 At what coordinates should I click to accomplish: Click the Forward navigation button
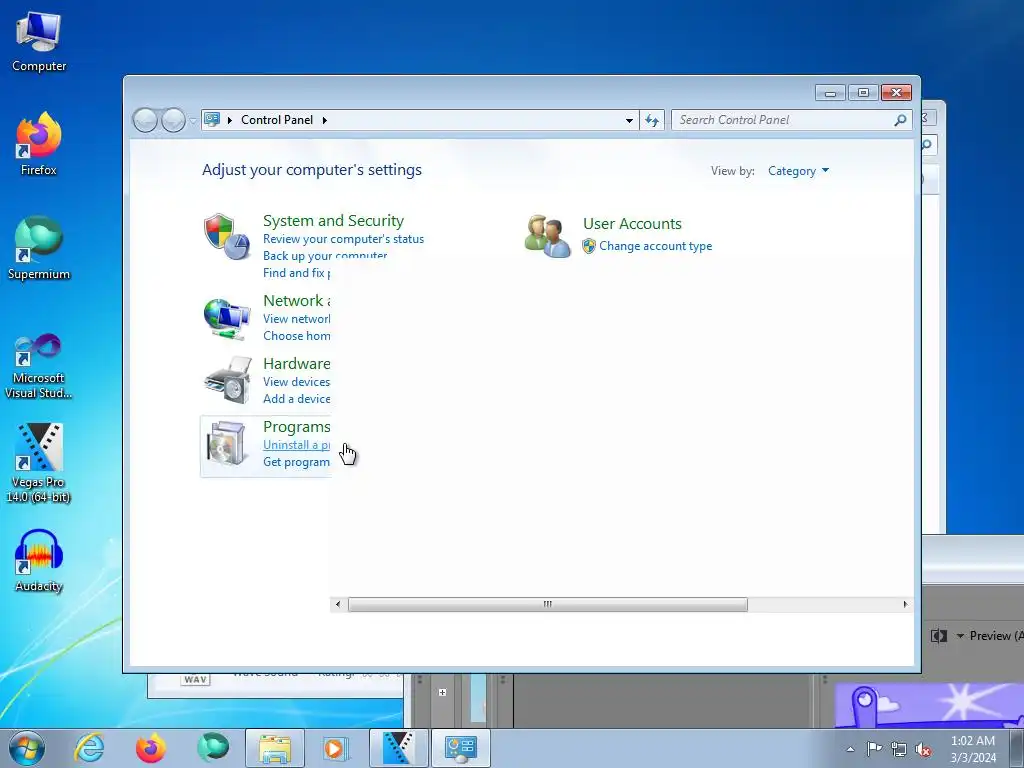click(x=173, y=120)
